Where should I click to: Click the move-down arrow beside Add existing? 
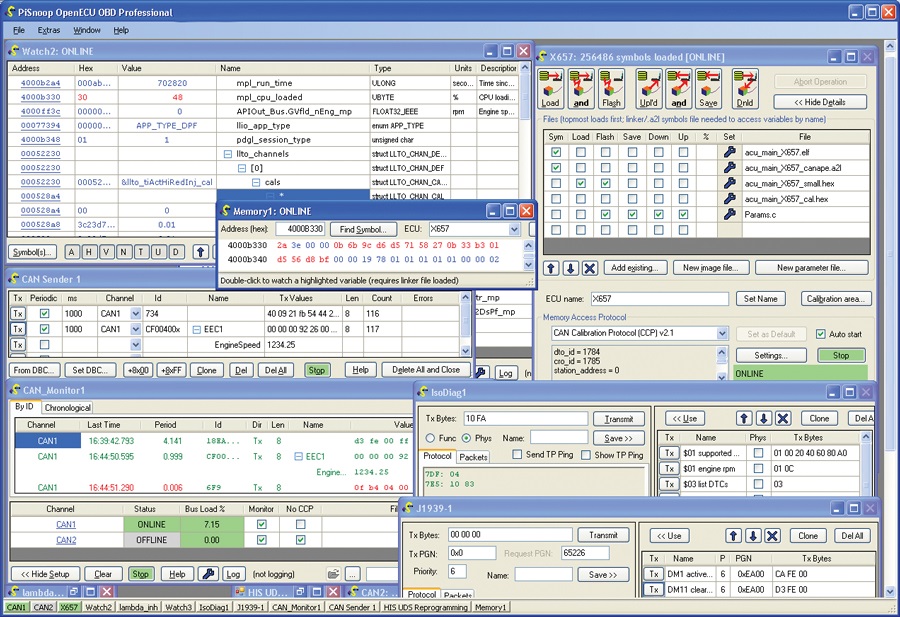tap(571, 268)
